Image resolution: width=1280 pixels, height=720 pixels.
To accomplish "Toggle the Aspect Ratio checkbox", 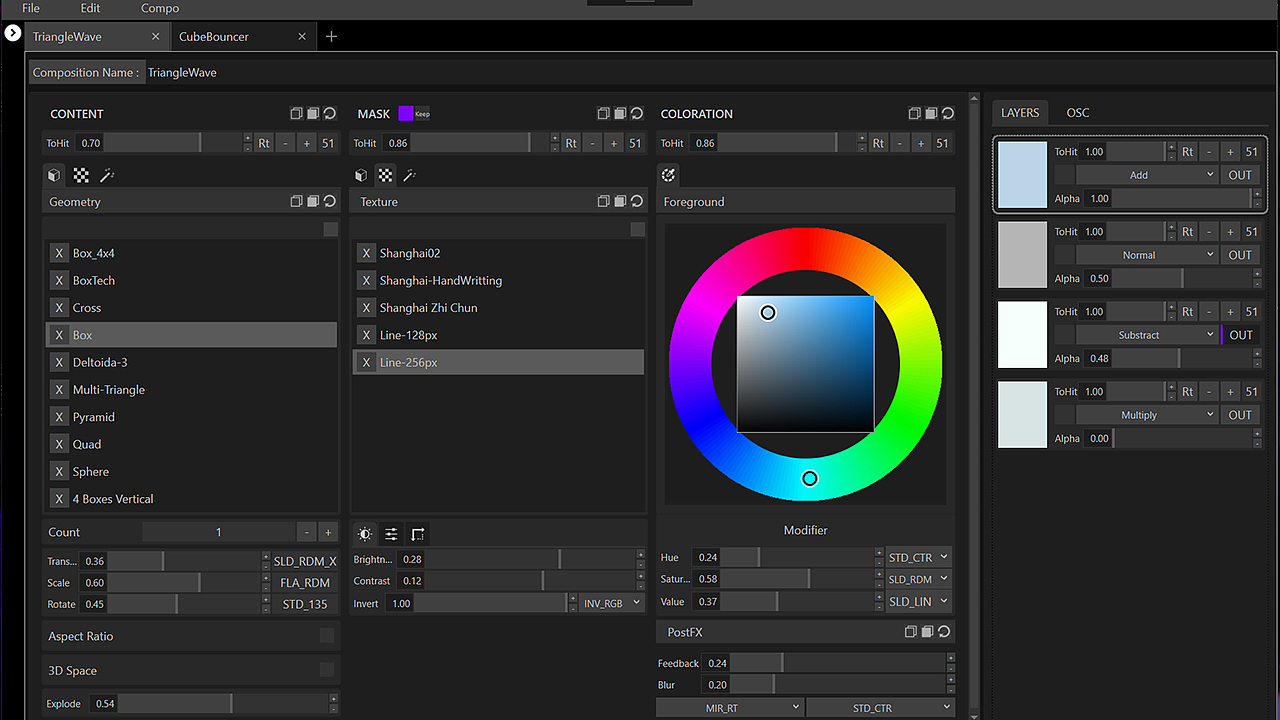I will pyautogui.click(x=327, y=636).
